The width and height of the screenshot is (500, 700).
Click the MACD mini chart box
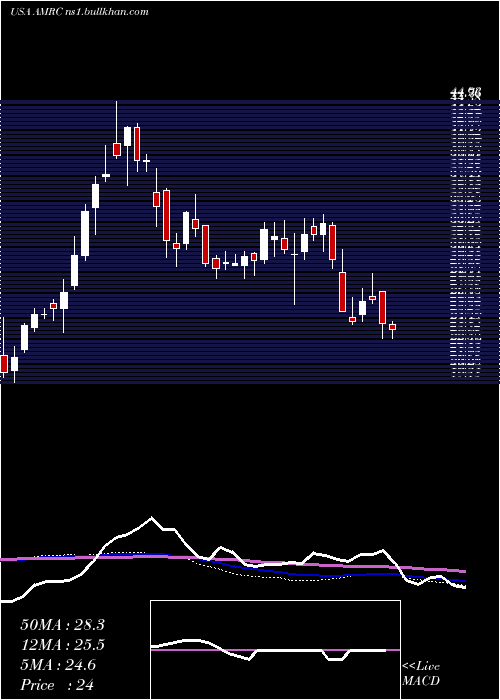(275, 650)
